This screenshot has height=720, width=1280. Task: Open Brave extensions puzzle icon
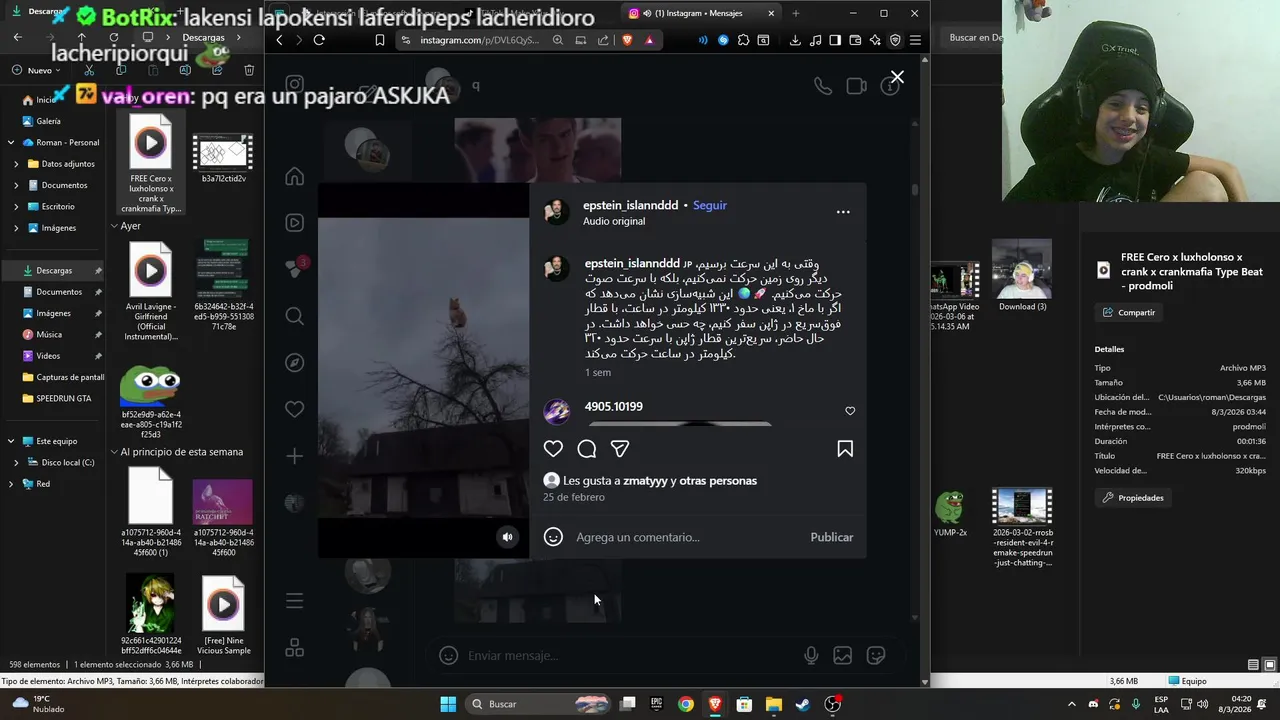[x=743, y=40]
